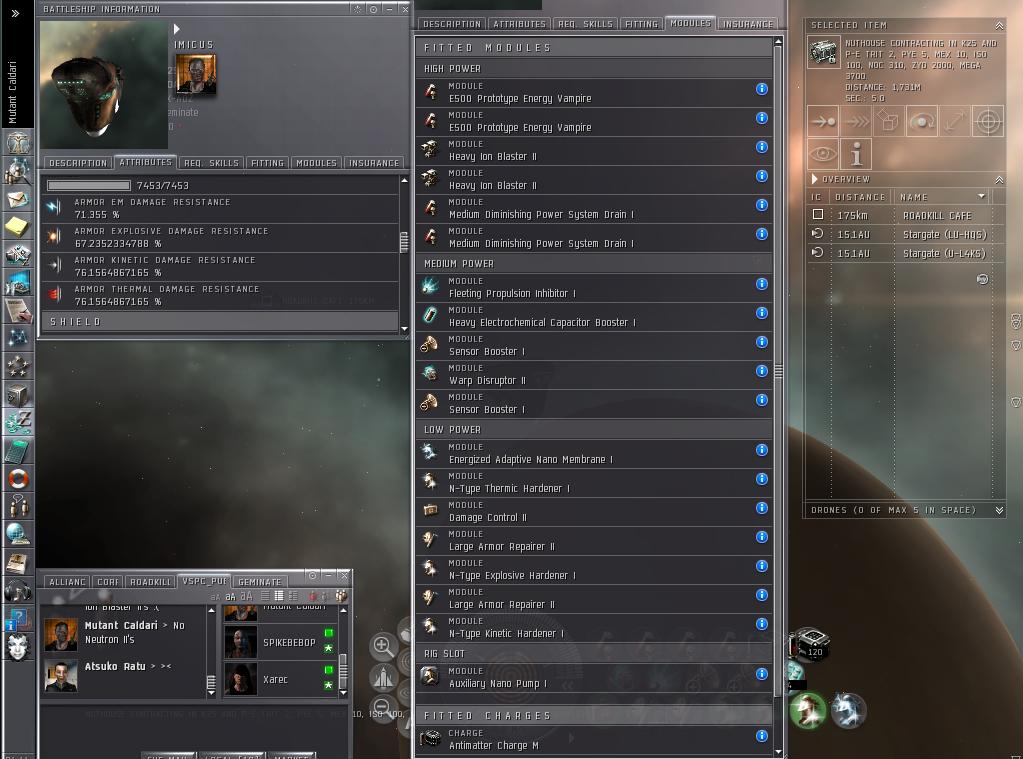Click the Show Info 'i' icon in Selected Item
This screenshot has height=759, width=1023.
coord(856,154)
